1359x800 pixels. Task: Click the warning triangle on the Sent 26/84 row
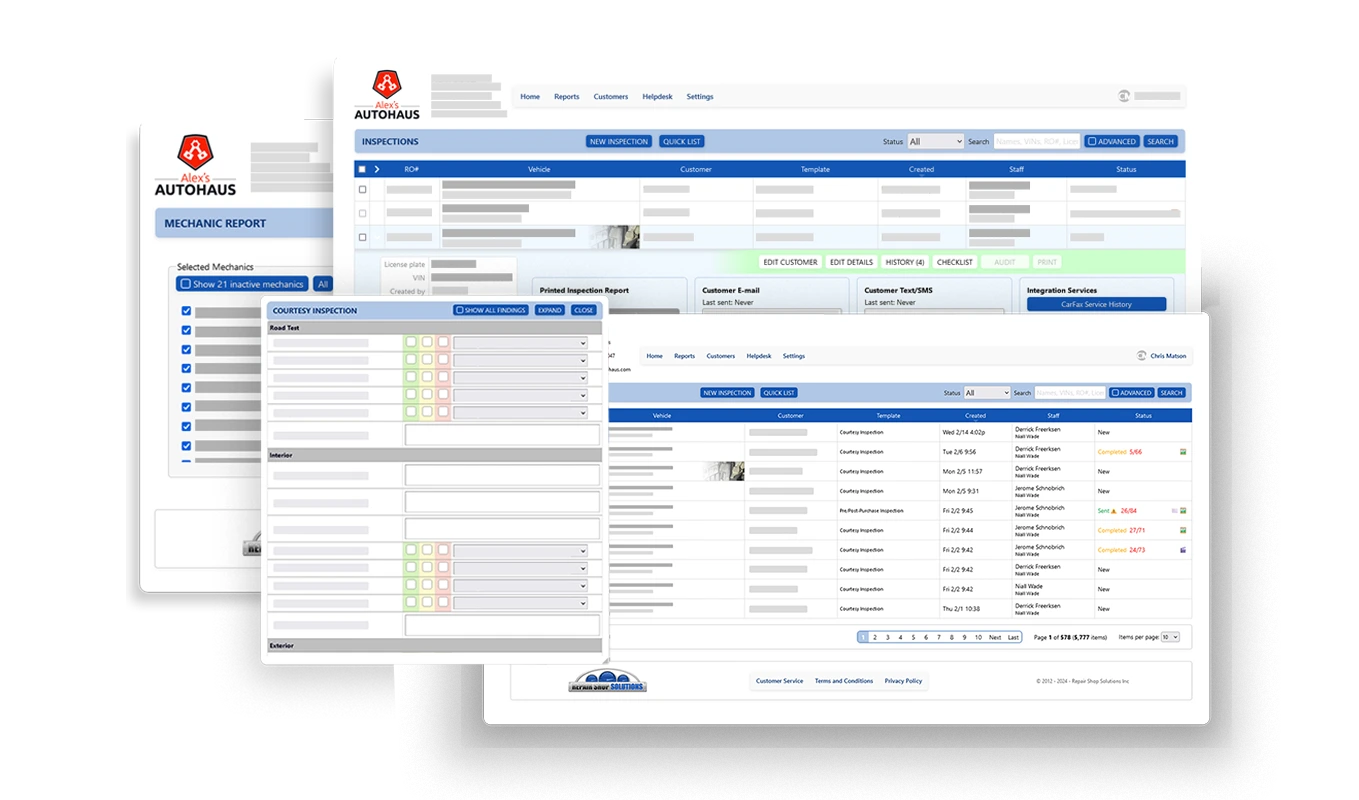tap(1114, 510)
